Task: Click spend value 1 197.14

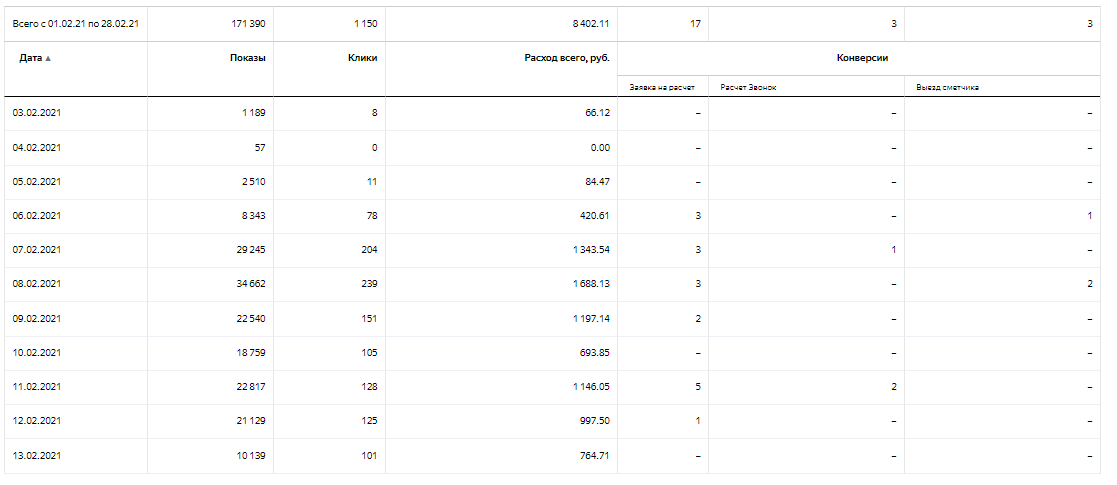Action: (591, 318)
